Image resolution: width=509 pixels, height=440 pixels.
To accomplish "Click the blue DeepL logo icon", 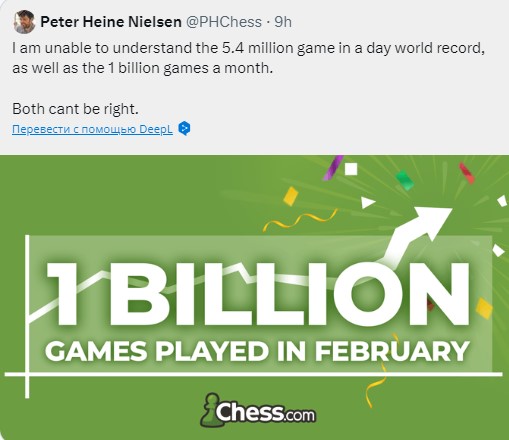I will click(x=184, y=129).
